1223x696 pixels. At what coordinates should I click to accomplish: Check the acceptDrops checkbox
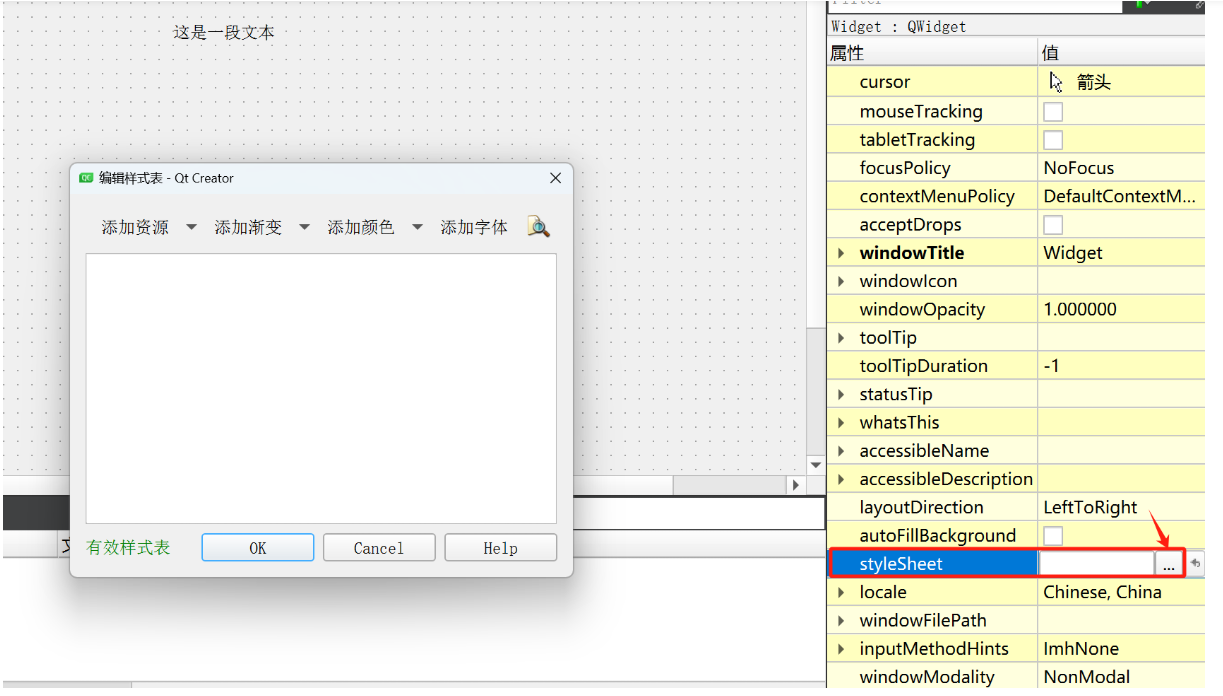(1053, 224)
